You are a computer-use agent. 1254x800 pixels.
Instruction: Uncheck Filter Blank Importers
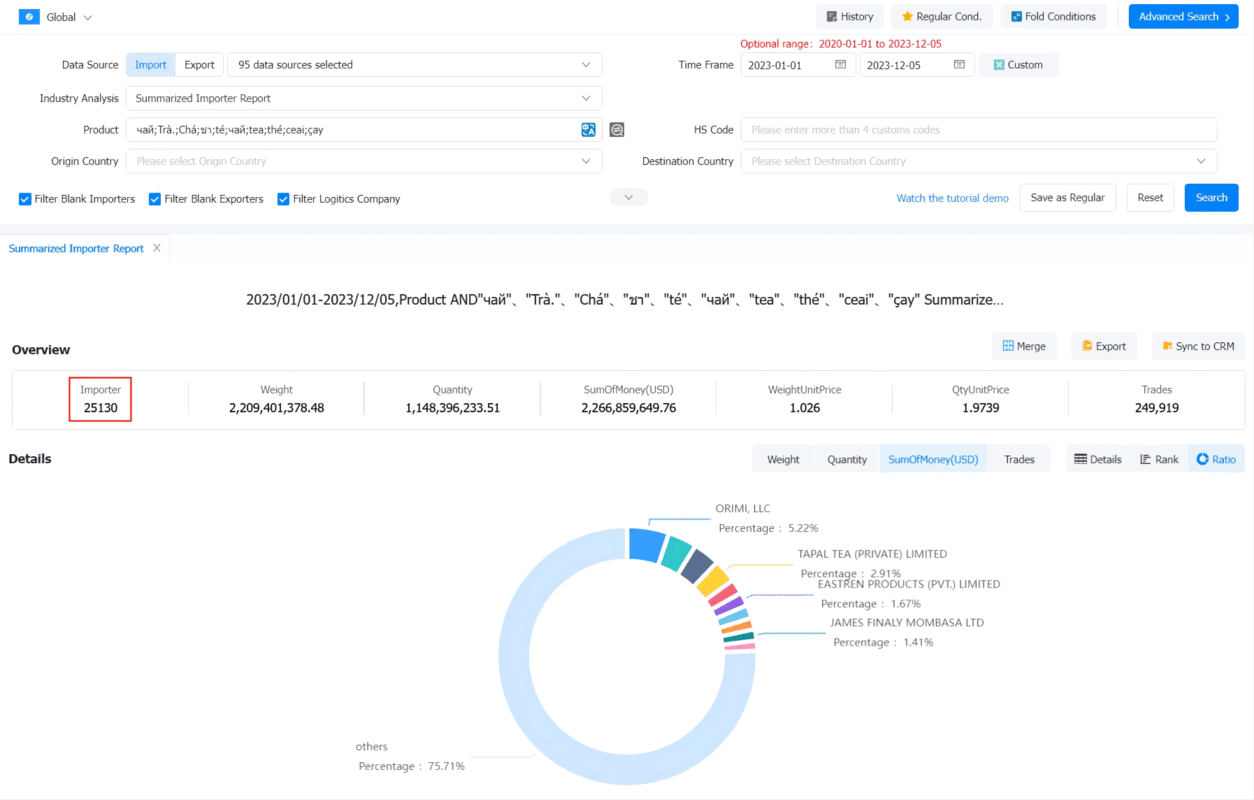coord(25,199)
